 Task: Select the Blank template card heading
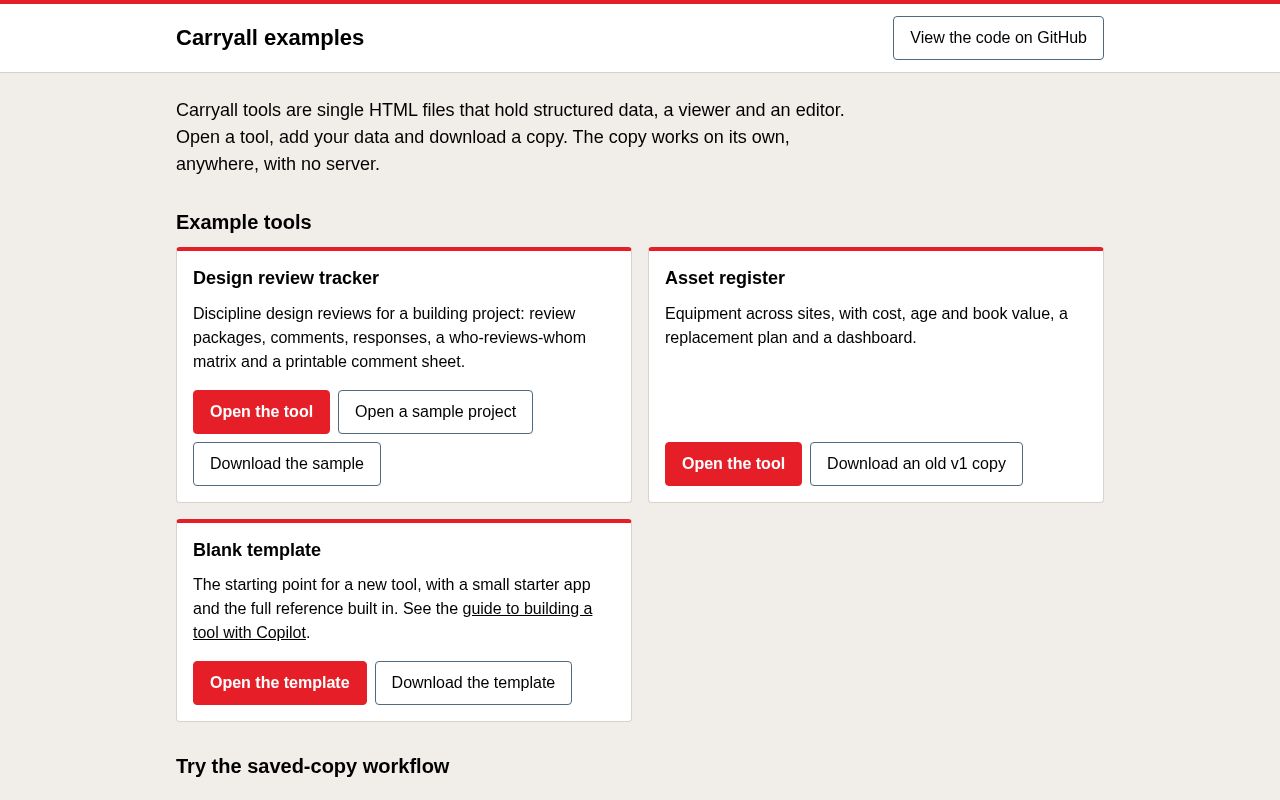coord(257,550)
